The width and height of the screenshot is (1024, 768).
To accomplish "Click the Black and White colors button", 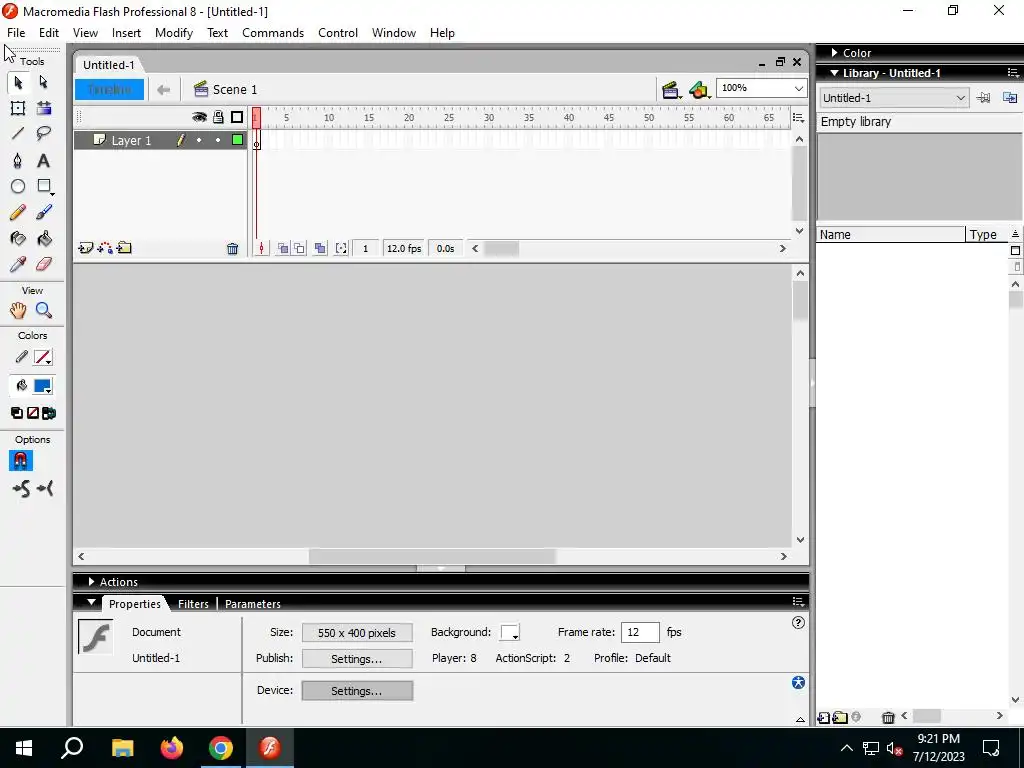I will coord(17,413).
